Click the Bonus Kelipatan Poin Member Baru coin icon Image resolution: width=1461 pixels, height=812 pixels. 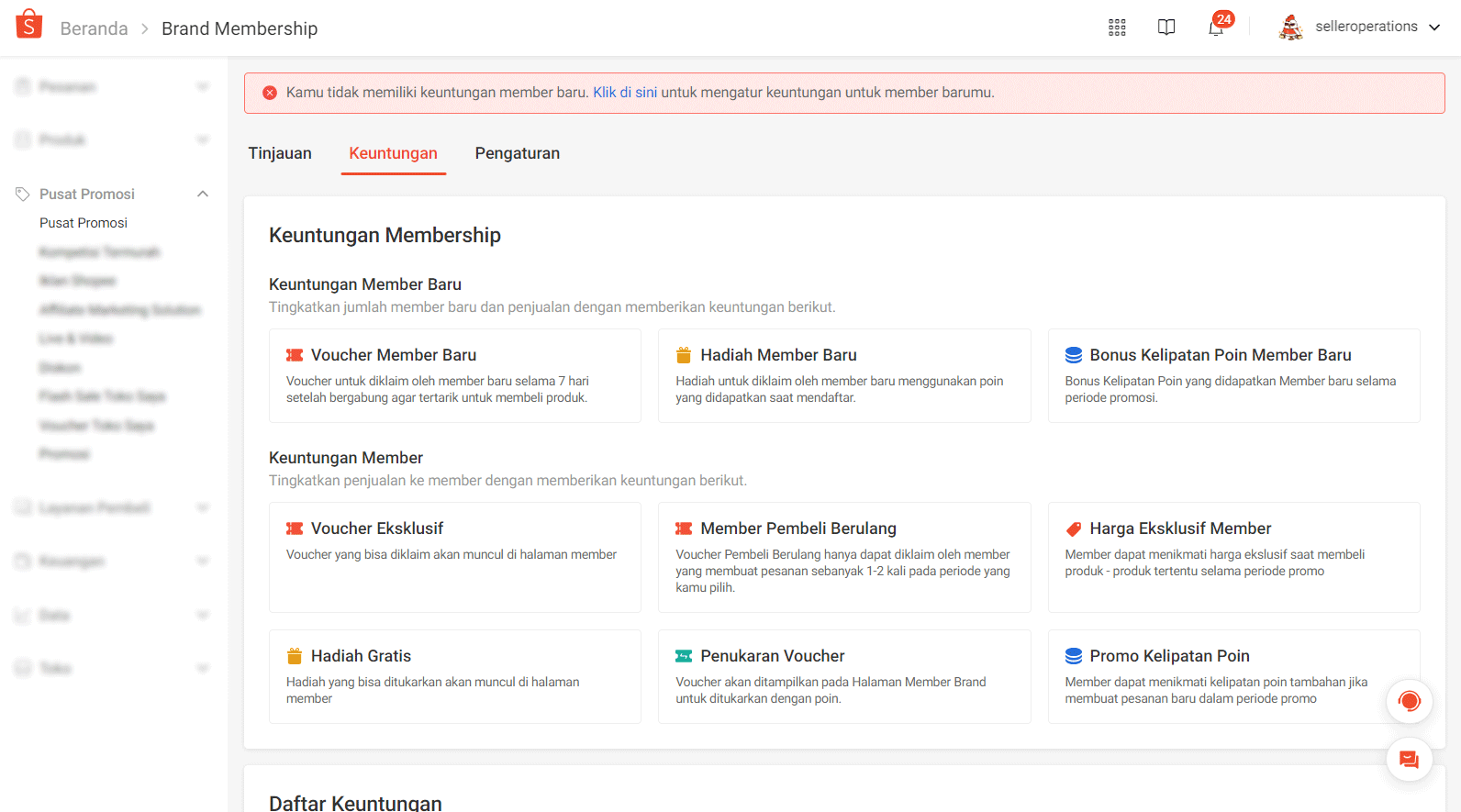point(1074,355)
